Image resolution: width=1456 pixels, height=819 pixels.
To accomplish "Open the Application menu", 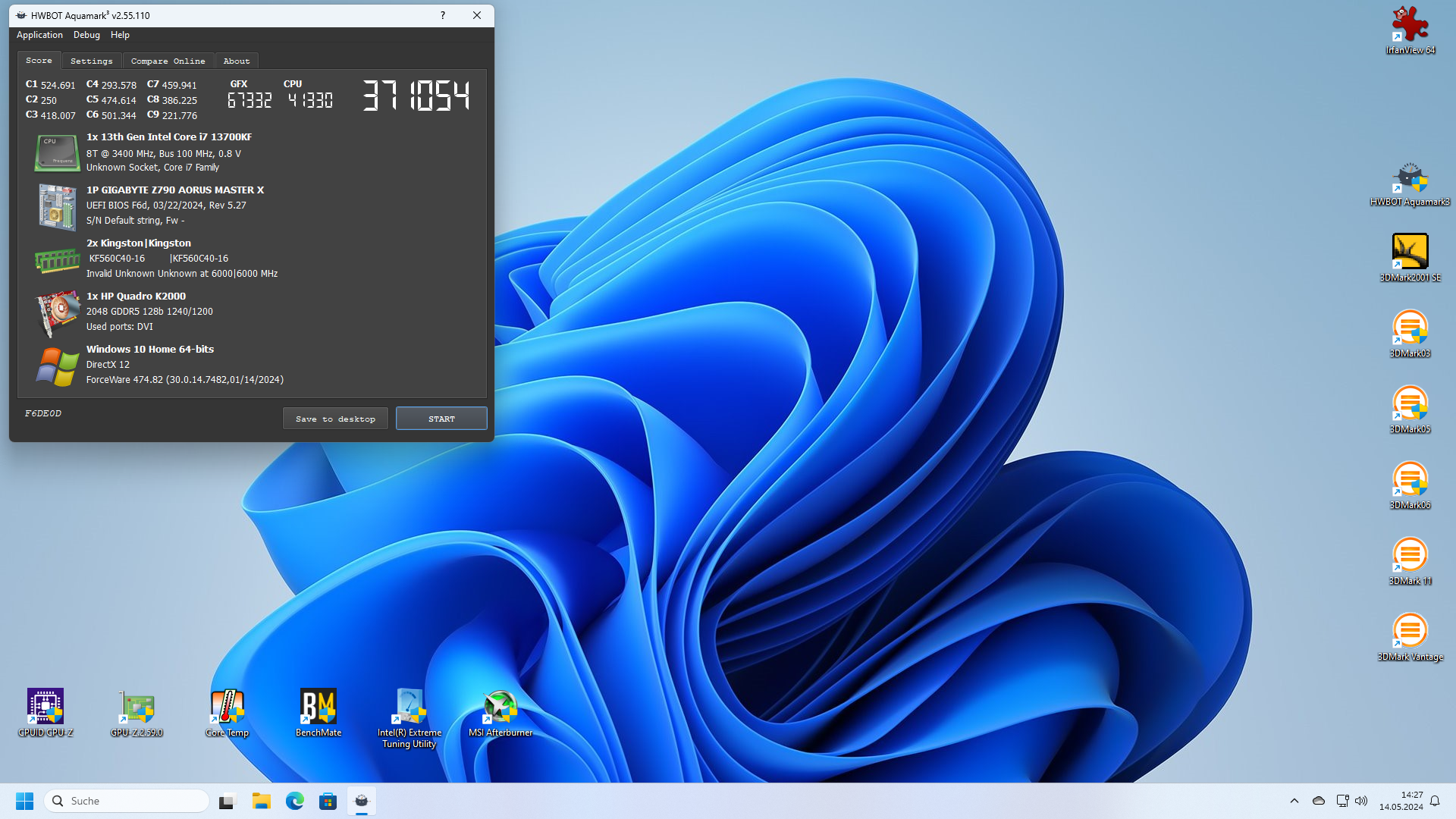I will (39, 35).
